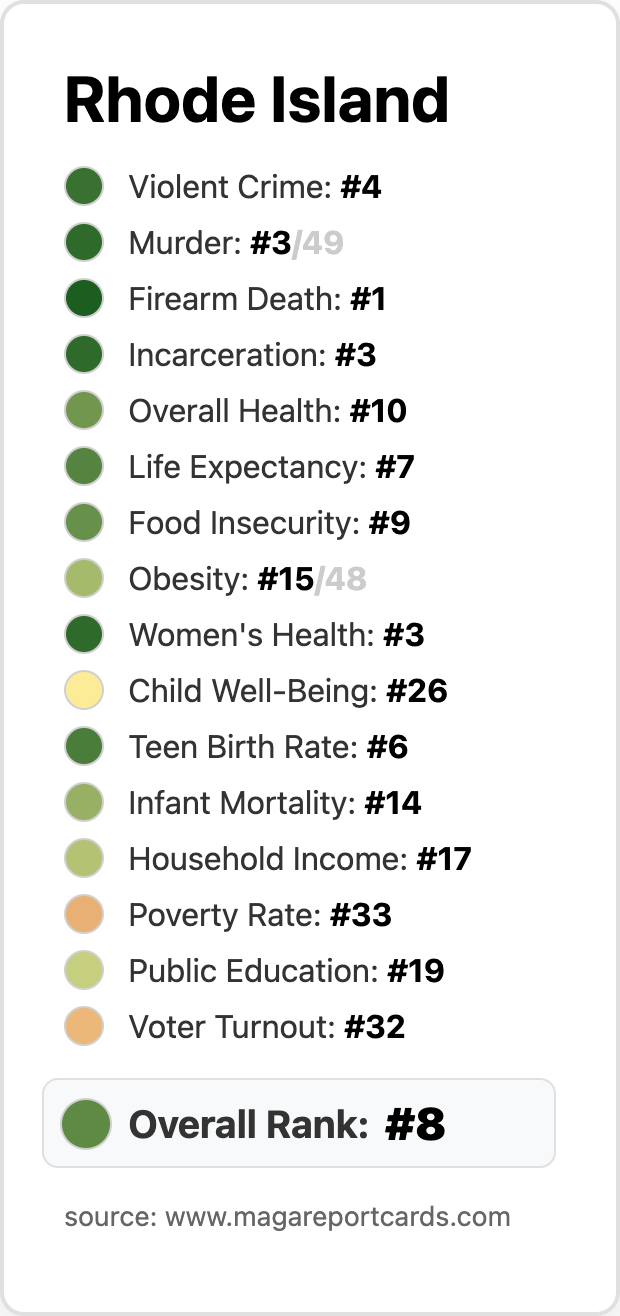The image size is (620, 1316).
Task: Click the Household Income #17 label
Action: tap(300, 859)
